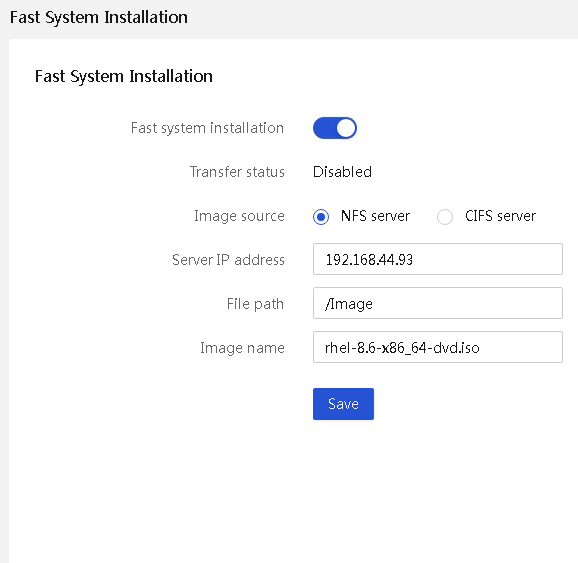Click the gray header bar beside the title
Image resolution: width=578 pixels, height=563 pixels.
pyautogui.click(x=383, y=18)
